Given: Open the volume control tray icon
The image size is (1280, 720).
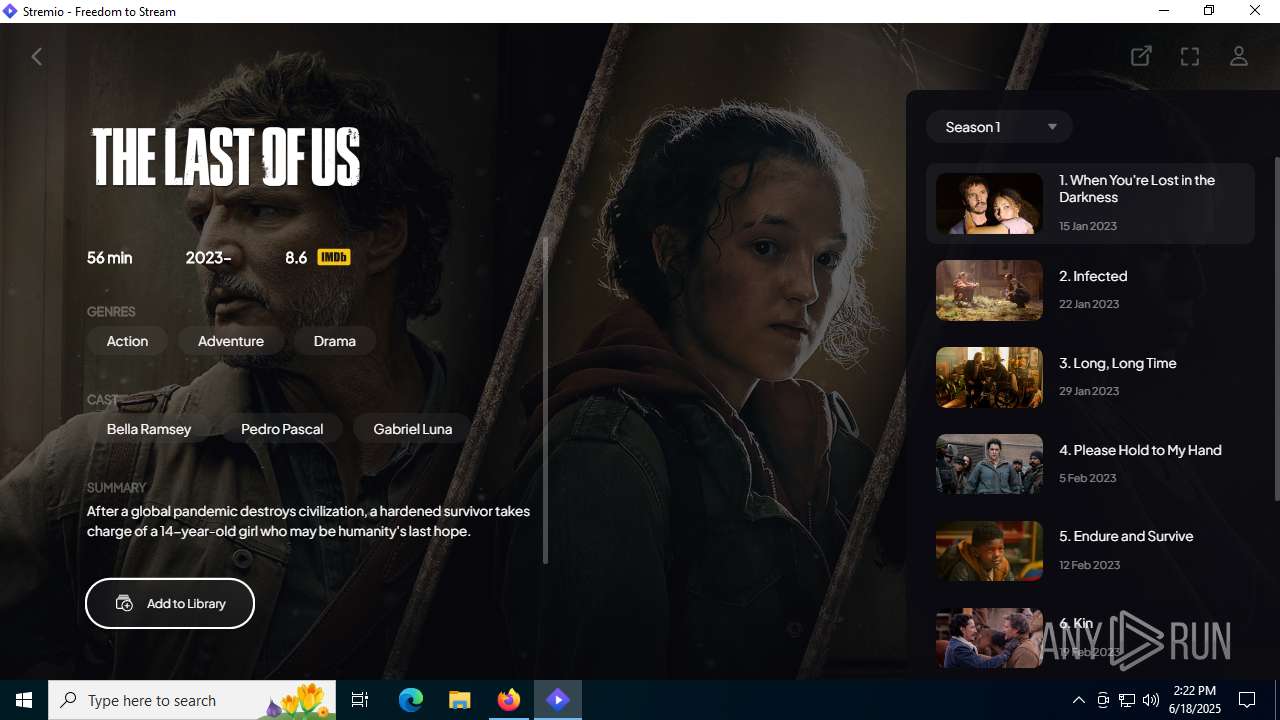Looking at the screenshot, I should coord(1151,700).
